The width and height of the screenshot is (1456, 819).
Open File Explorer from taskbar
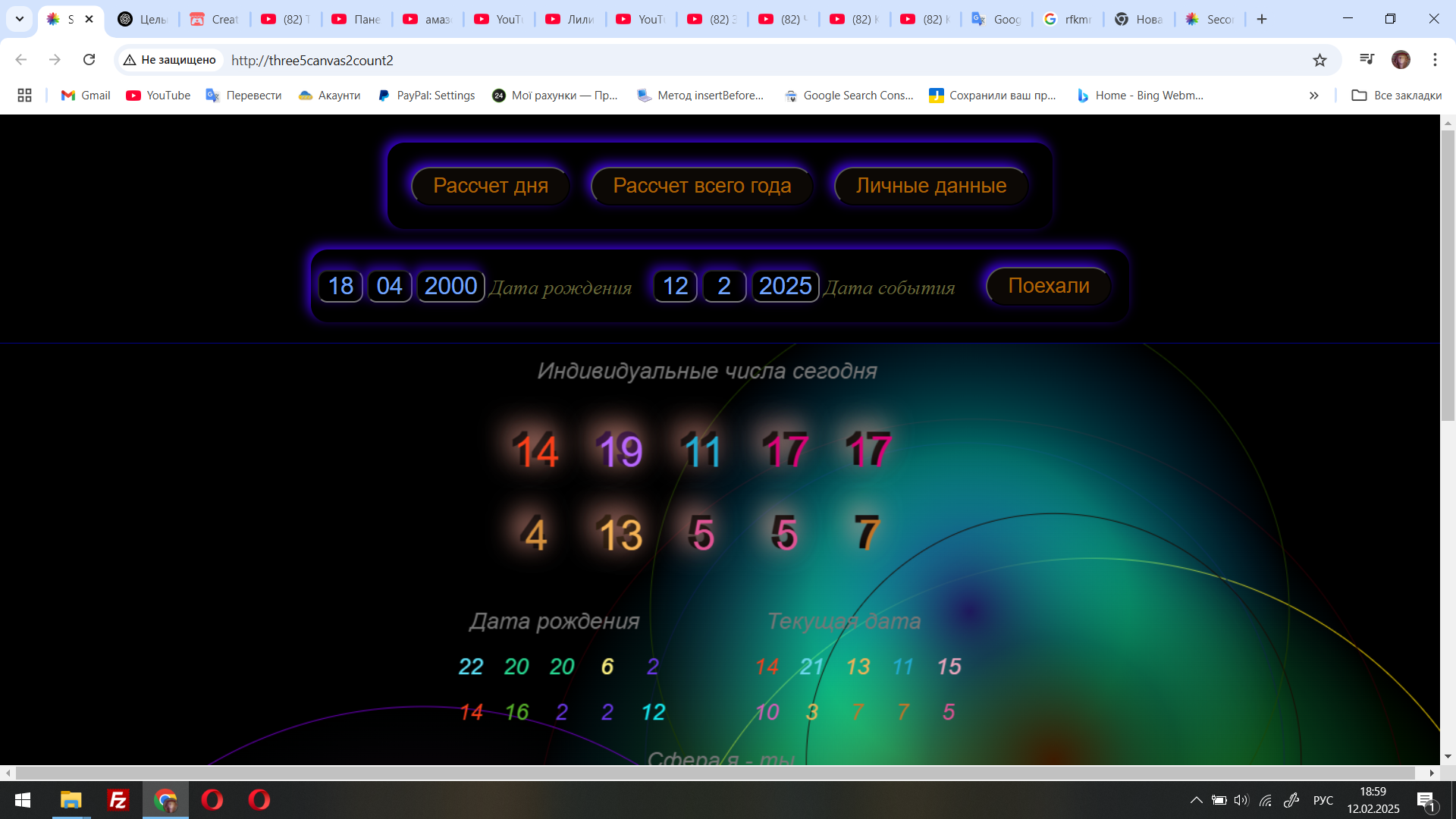[71, 800]
